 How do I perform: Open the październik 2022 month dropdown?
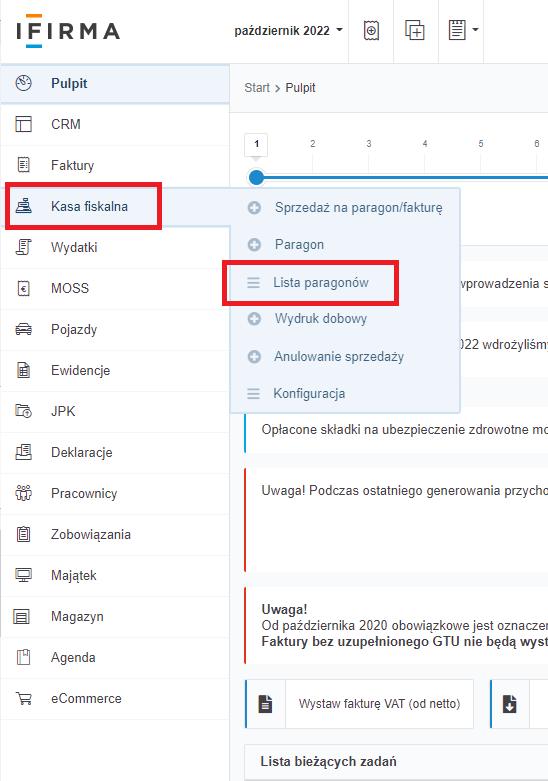(288, 30)
